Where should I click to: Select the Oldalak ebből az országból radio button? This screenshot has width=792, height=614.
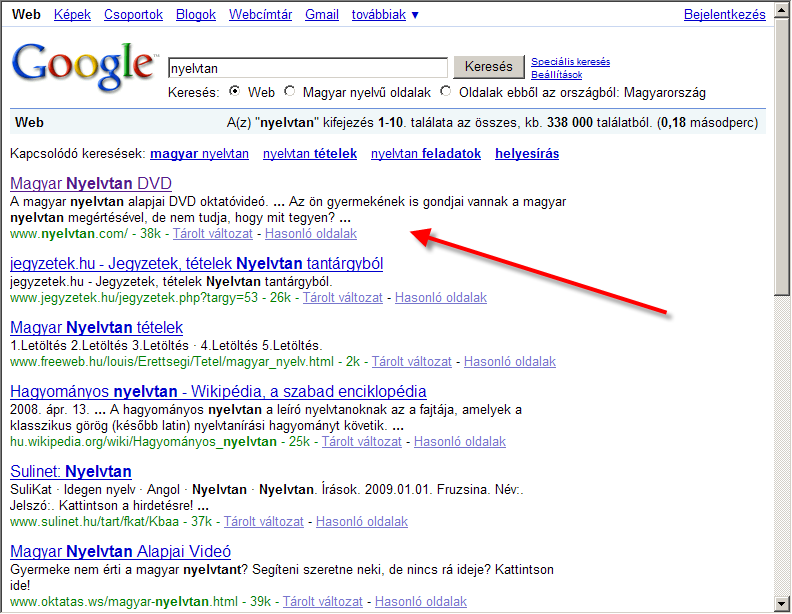click(446, 91)
